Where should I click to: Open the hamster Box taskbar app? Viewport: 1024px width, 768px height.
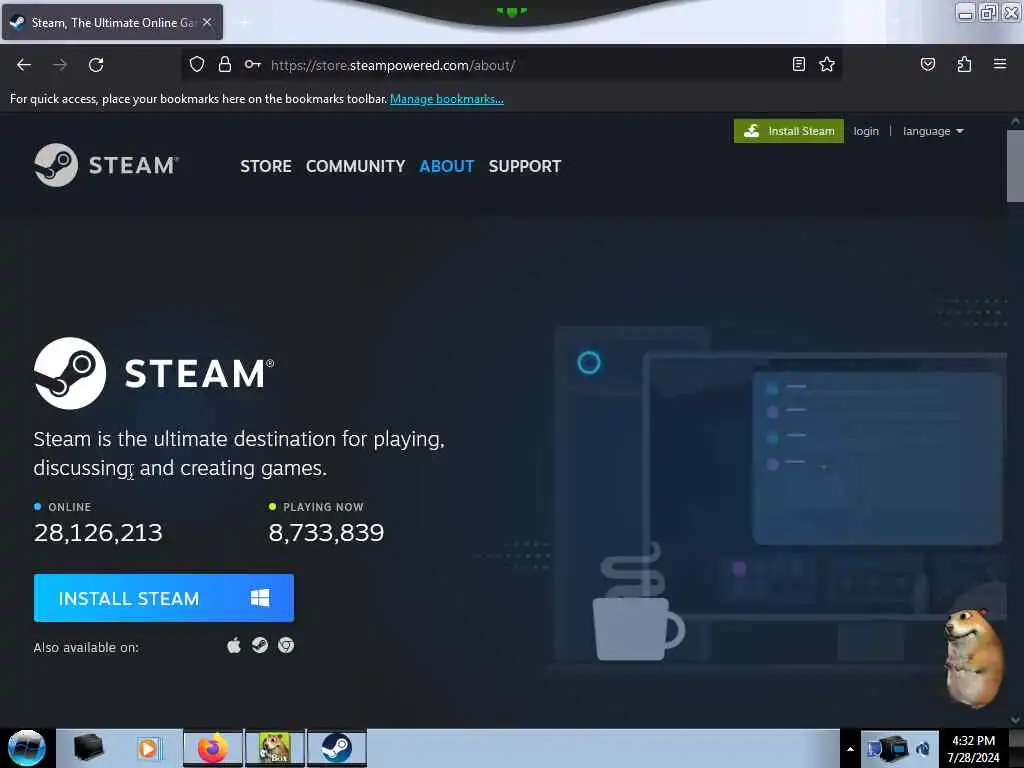[275, 748]
